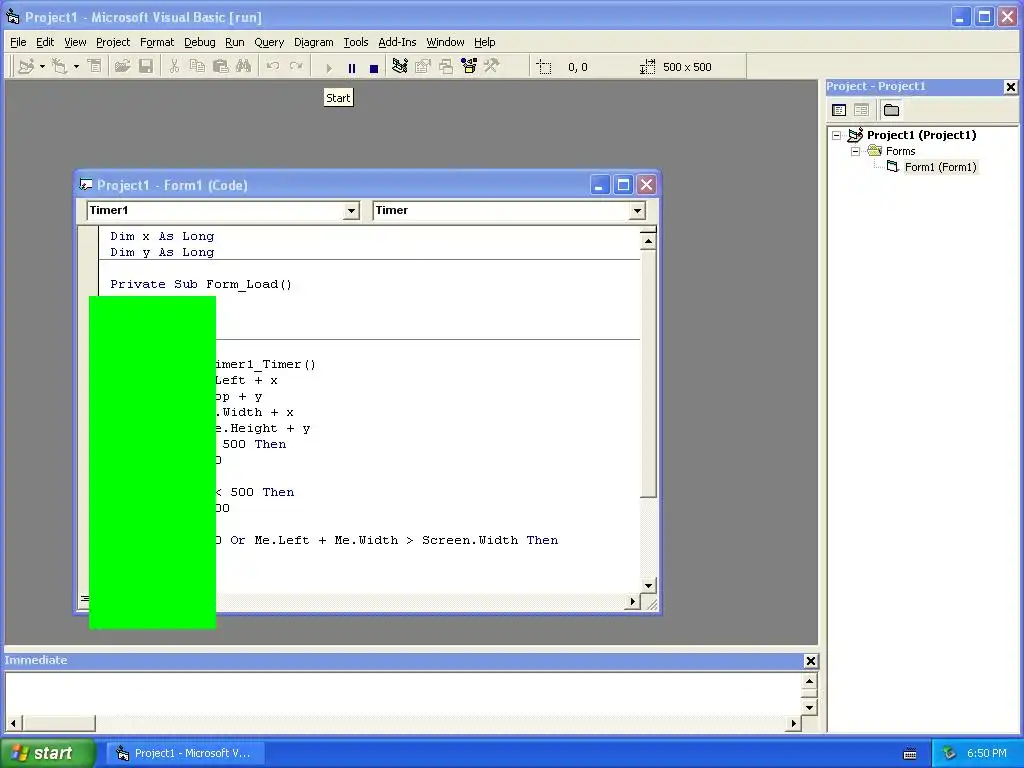Select the Forms folder in project tree
Image resolution: width=1024 pixels, height=768 pixels.
tap(901, 152)
